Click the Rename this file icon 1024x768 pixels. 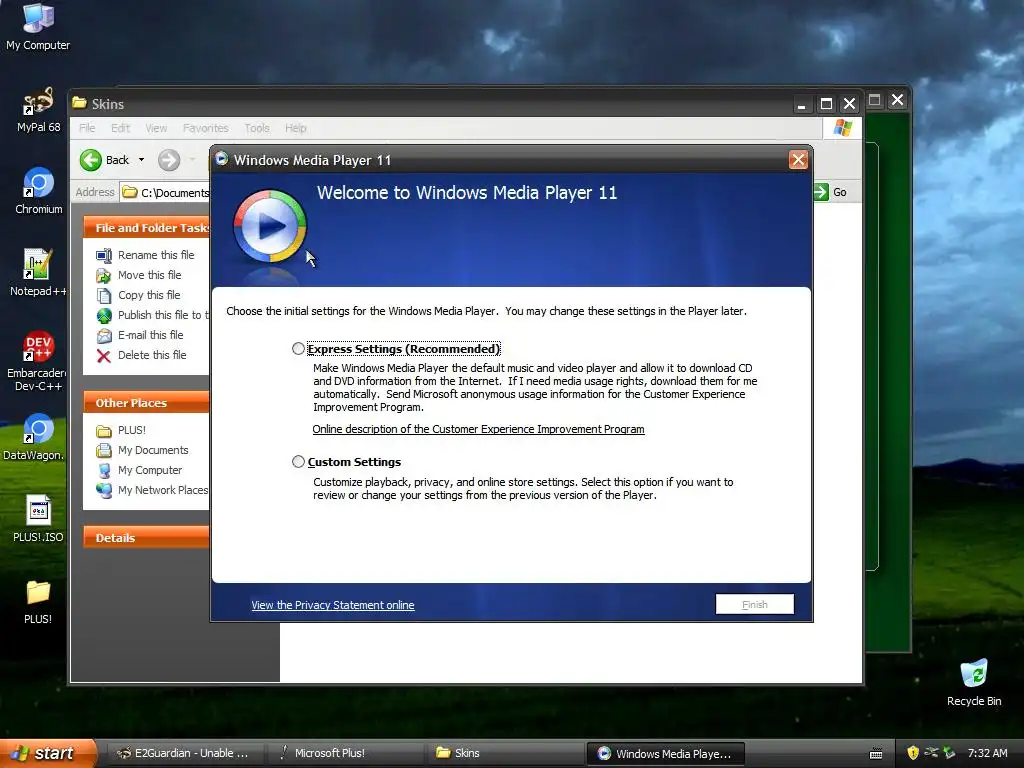tap(104, 255)
